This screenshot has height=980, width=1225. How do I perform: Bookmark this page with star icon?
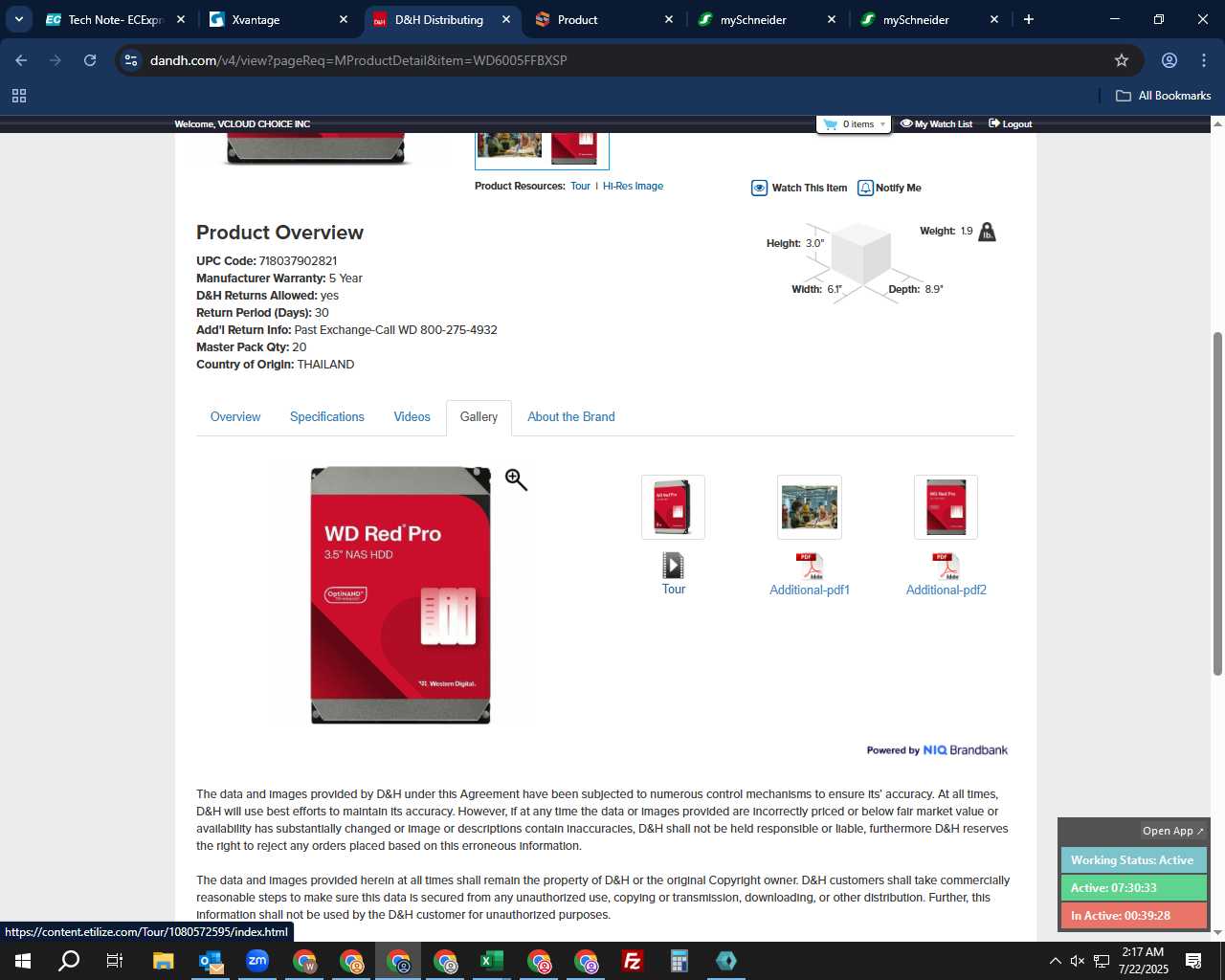tap(1122, 60)
